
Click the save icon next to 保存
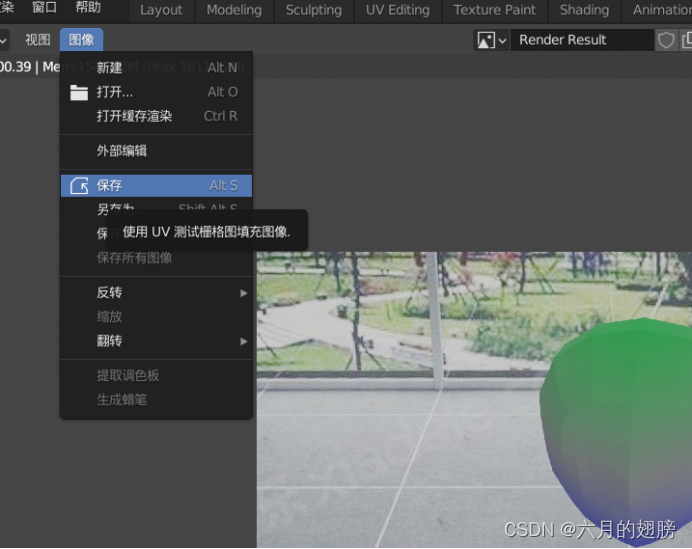(79, 186)
